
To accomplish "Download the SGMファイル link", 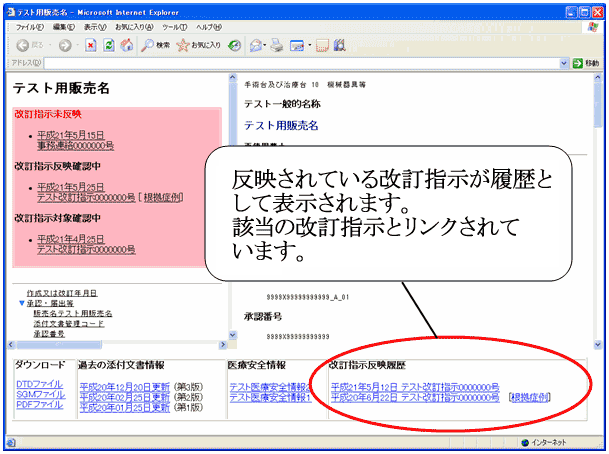I will [41, 394].
